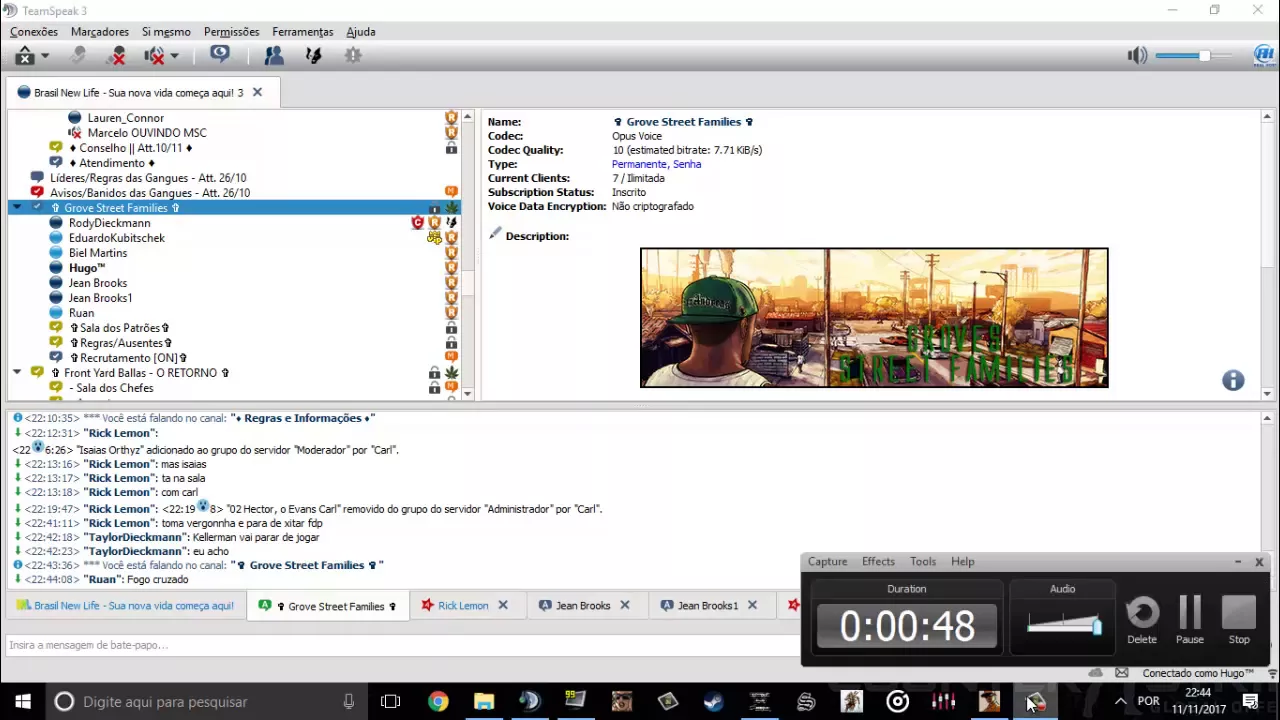1280x720 pixels.
Task: Select user Ruan in the channel tree
Action: [81, 313]
